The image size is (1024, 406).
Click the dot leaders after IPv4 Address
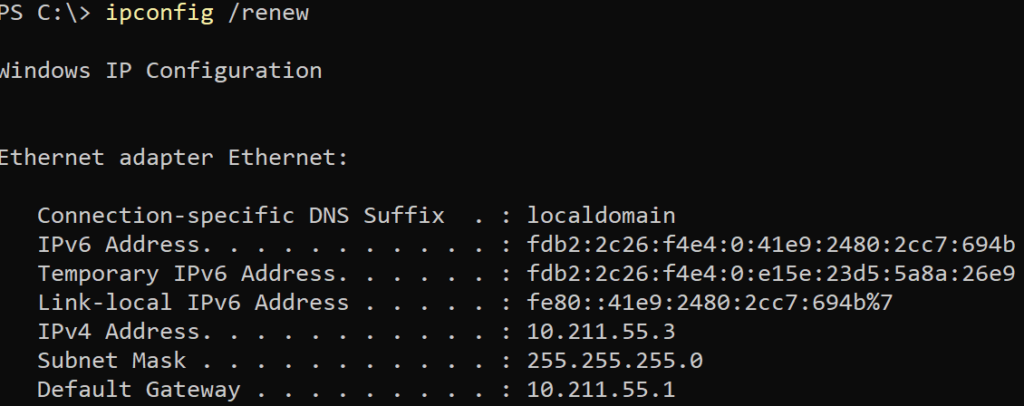click(x=350, y=332)
